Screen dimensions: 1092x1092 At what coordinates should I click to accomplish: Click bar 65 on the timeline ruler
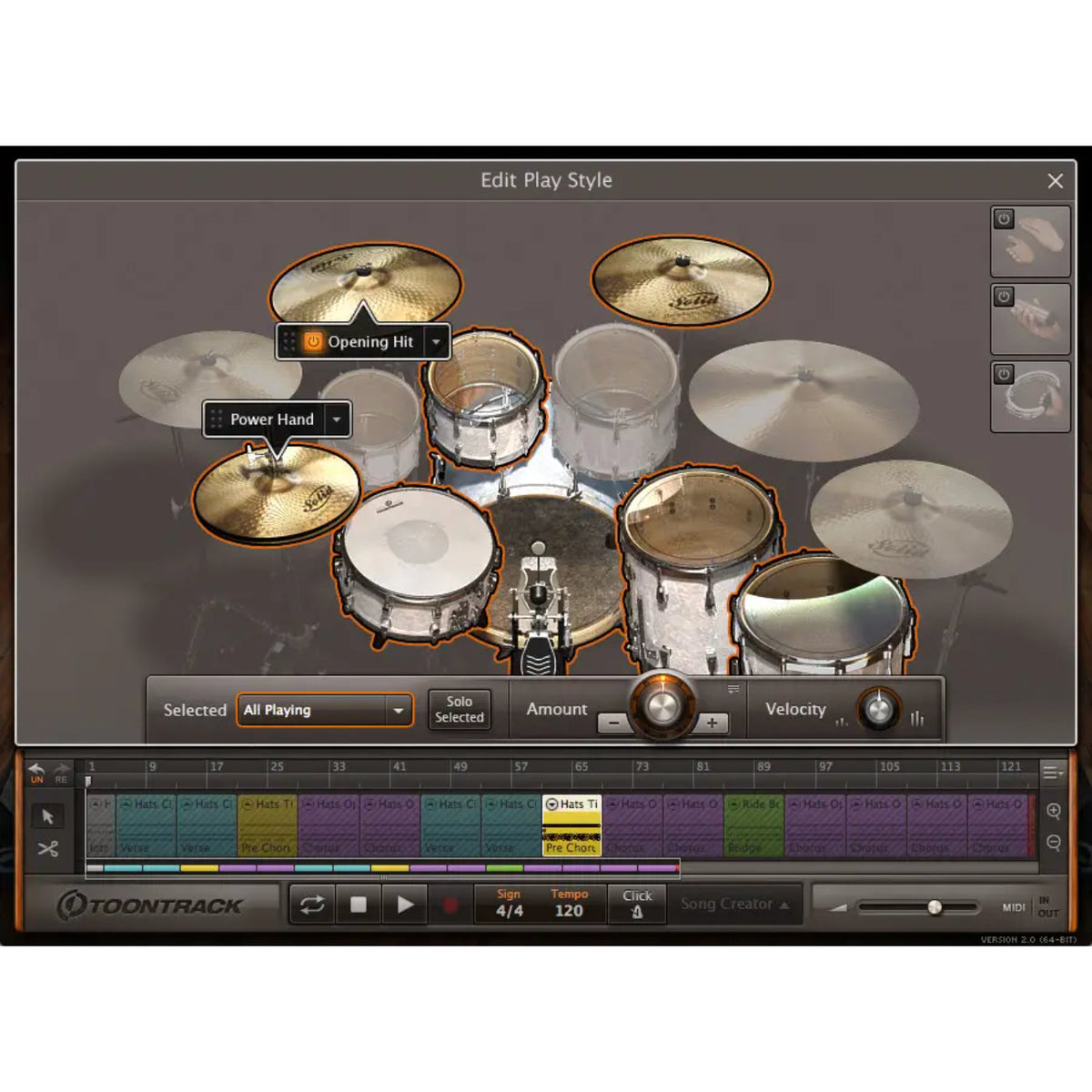581,767
